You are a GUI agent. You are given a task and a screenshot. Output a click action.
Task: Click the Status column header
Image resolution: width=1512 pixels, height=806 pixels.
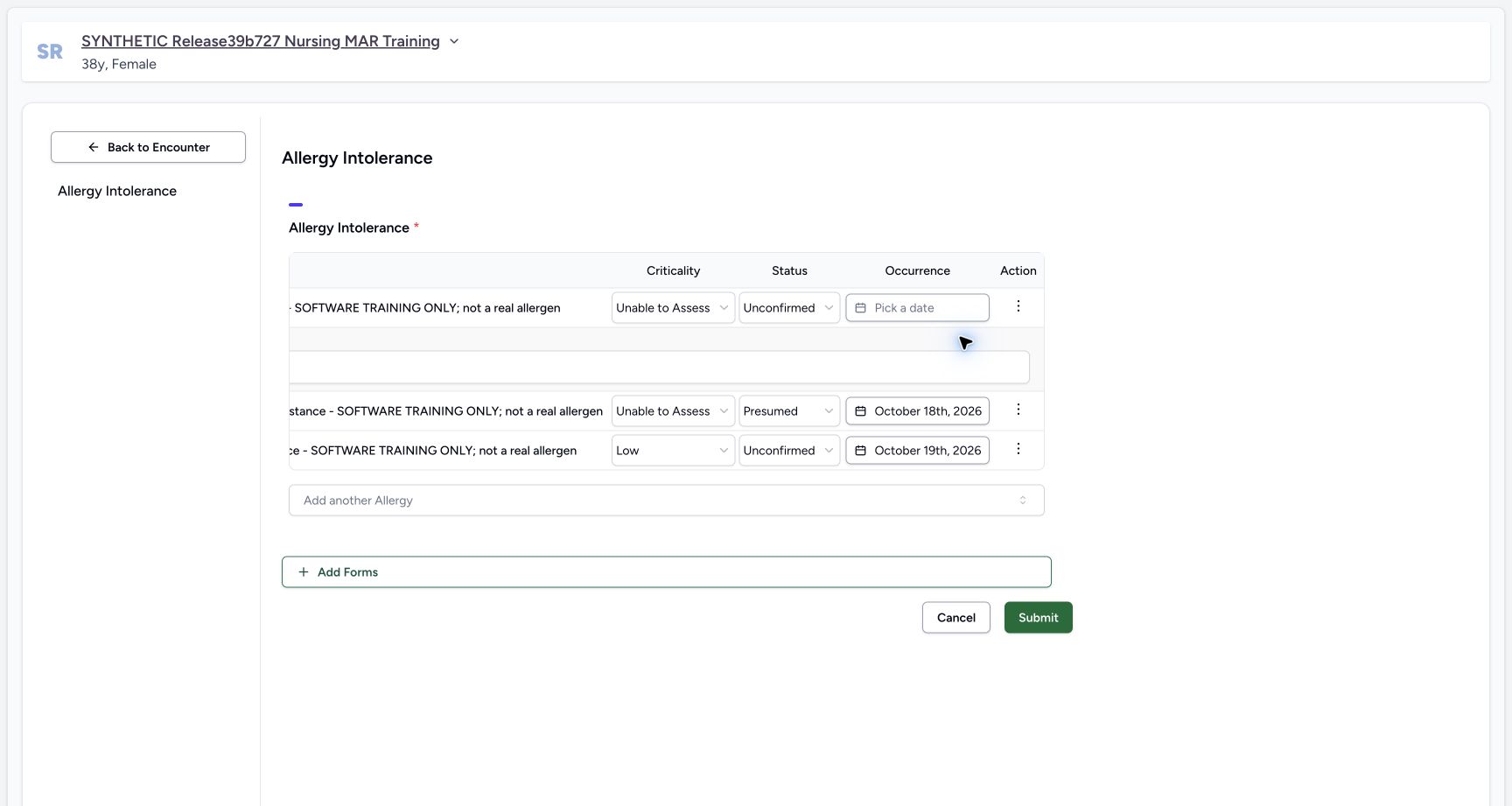pos(789,270)
